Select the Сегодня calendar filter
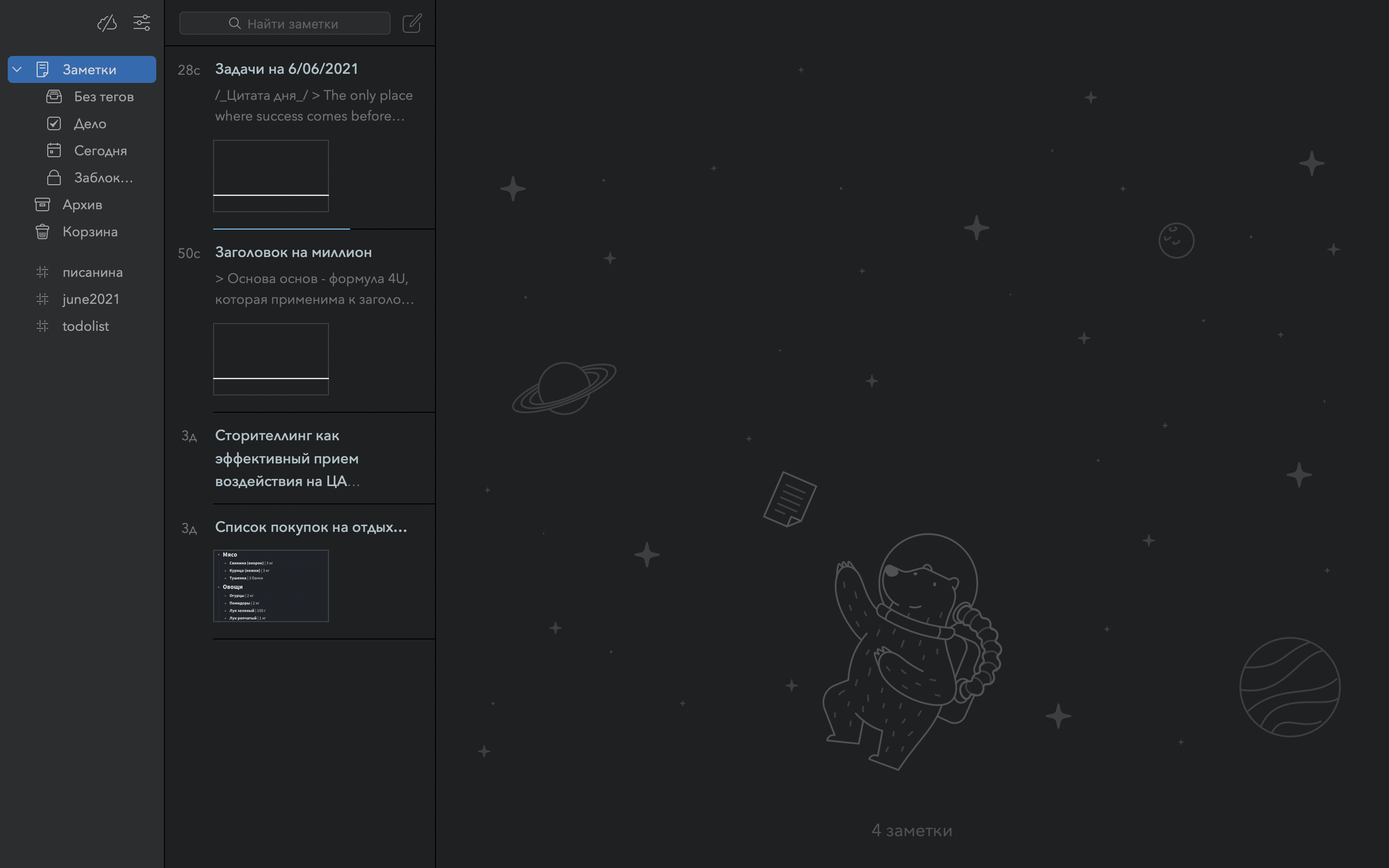This screenshot has height=868, width=1389. click(100, 151)
